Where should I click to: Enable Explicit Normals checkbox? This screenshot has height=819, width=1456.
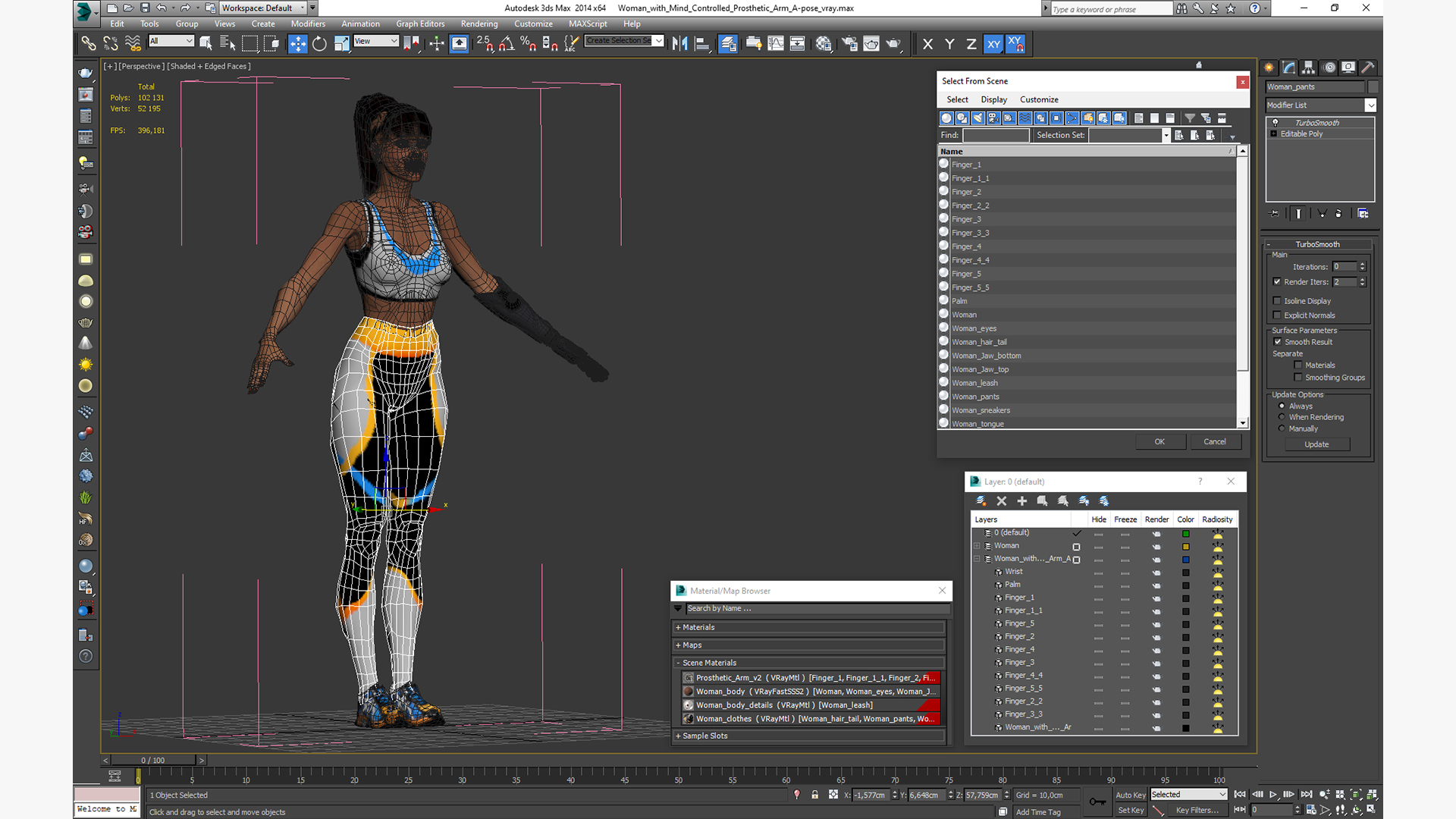point(1277,315)
